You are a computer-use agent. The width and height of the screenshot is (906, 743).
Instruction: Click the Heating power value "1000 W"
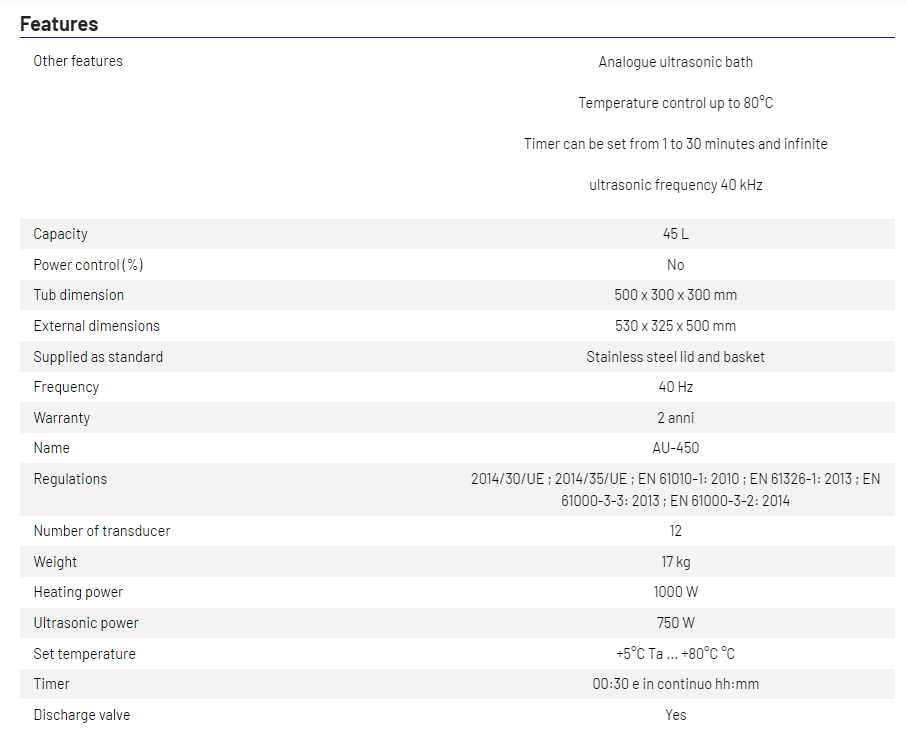pyautogui.click(x=676, y=592)
